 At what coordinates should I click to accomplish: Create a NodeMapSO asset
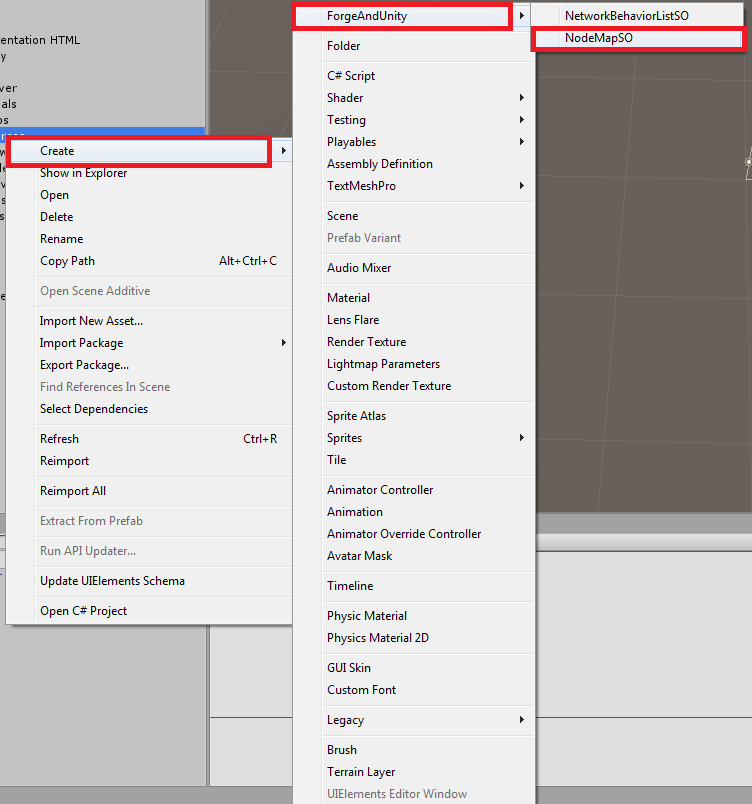637,38
